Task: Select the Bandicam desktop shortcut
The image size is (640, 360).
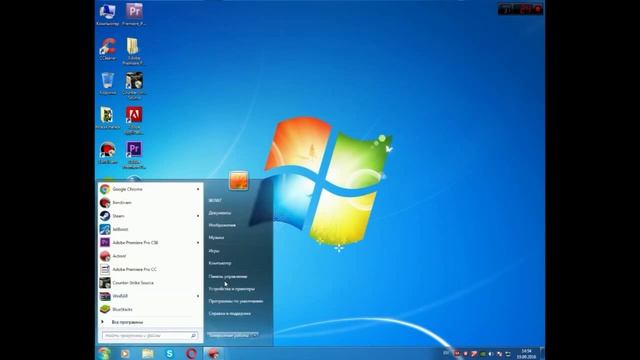Action: tap(108, 153)
